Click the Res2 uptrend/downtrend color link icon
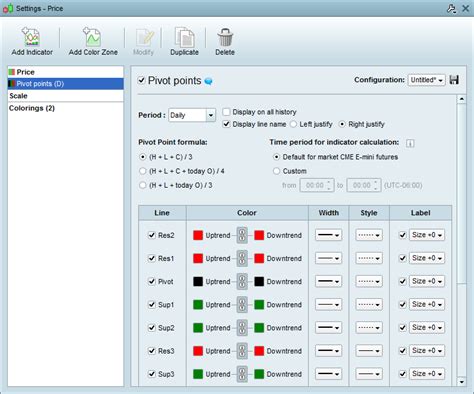 pos(242,235)
